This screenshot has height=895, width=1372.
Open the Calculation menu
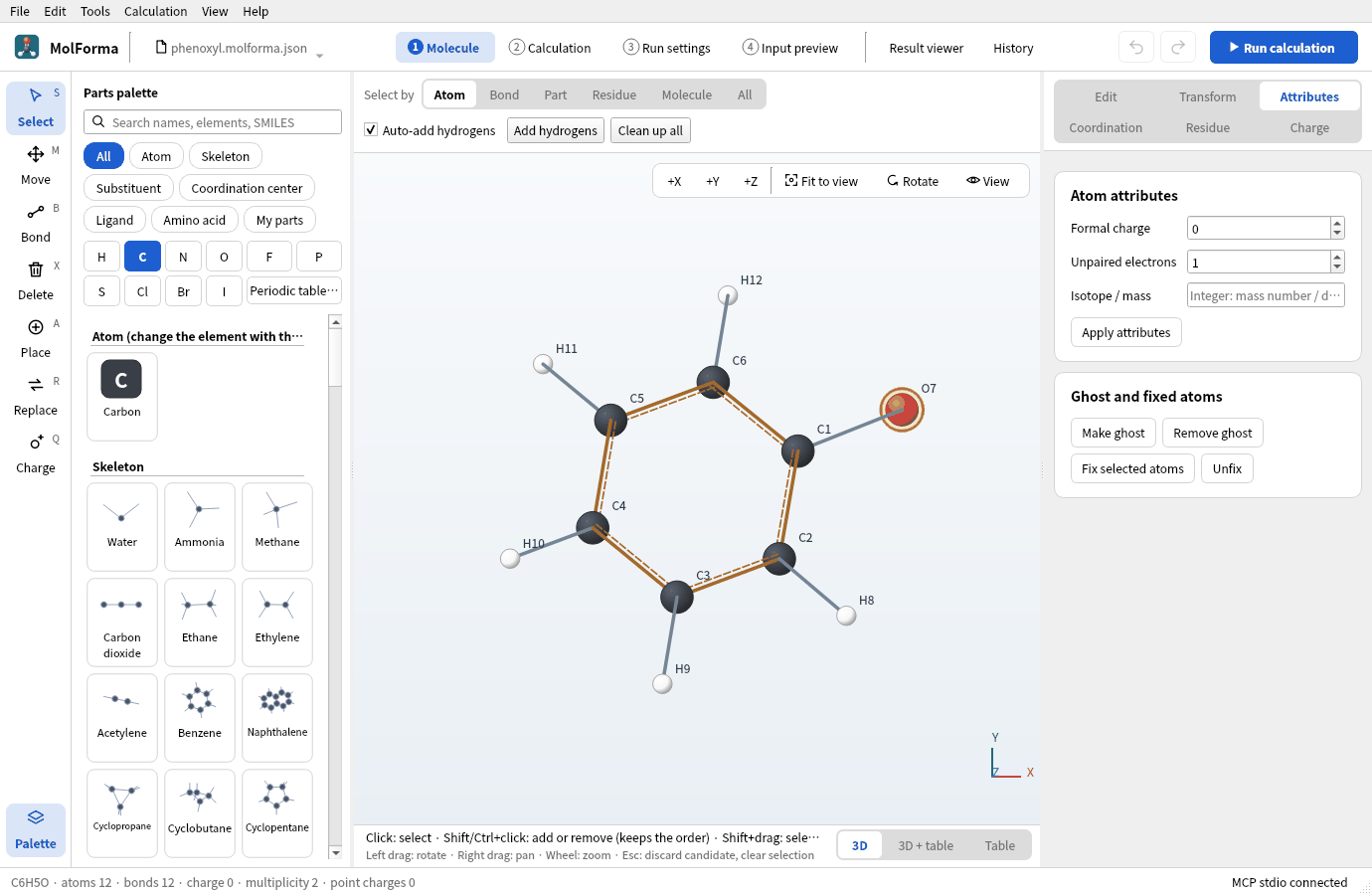[x=155, y=11]
